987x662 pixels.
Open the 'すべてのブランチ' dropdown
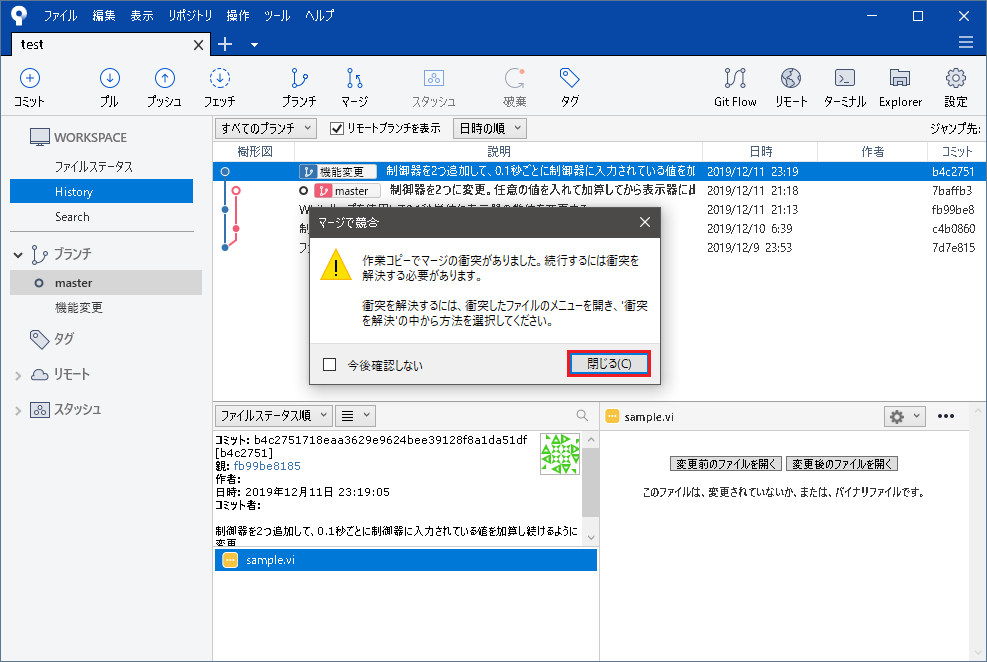(x=266, y=128)
